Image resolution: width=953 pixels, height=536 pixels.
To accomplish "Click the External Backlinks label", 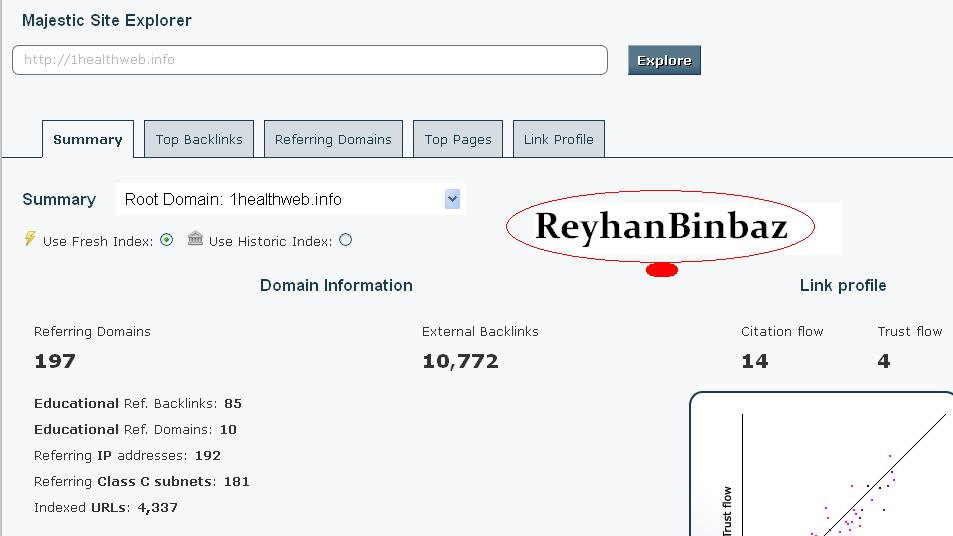I will click(x=480, y=331).
